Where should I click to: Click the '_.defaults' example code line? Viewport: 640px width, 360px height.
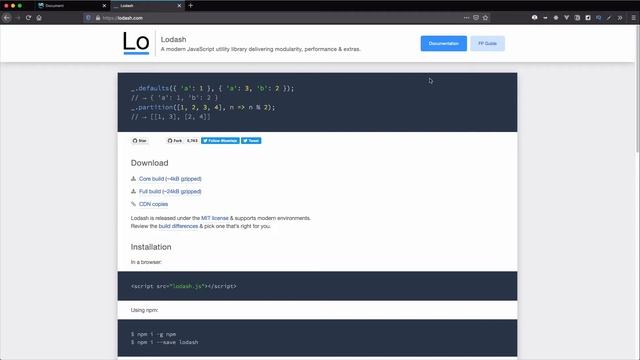click(x=212, y=88)
